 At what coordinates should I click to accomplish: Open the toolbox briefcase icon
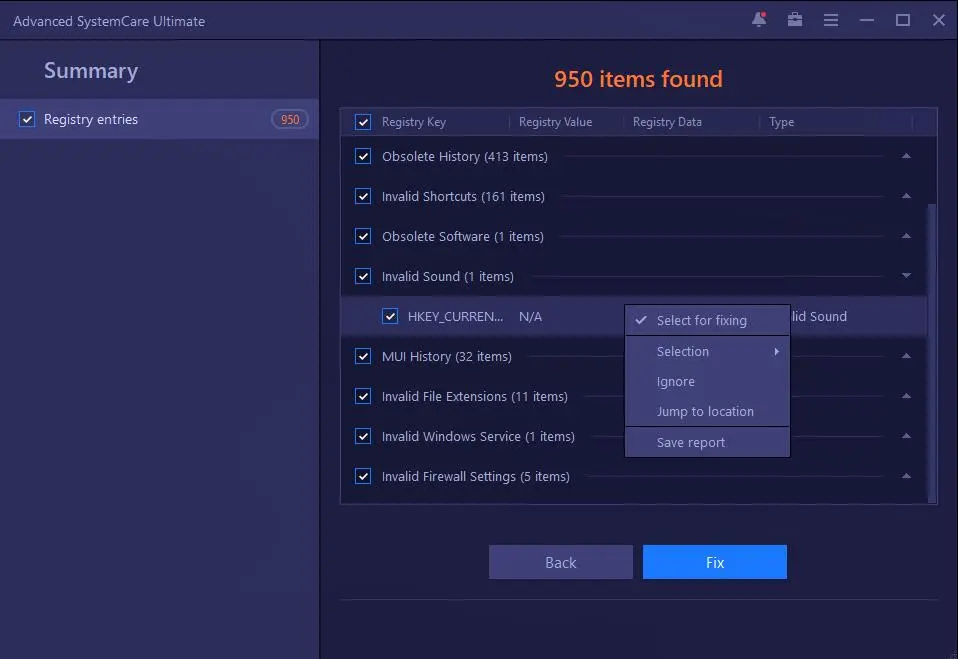795,20
